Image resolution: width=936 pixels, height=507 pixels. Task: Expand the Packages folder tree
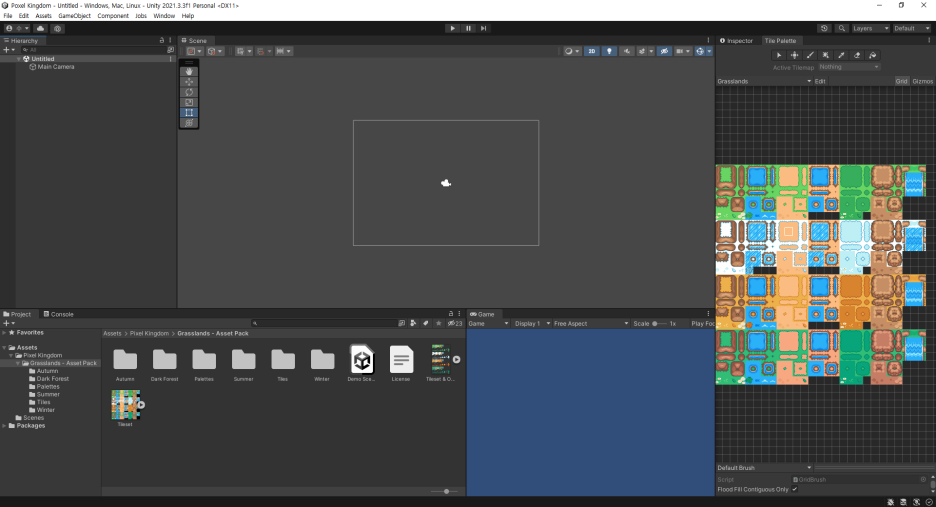(5, 426)
